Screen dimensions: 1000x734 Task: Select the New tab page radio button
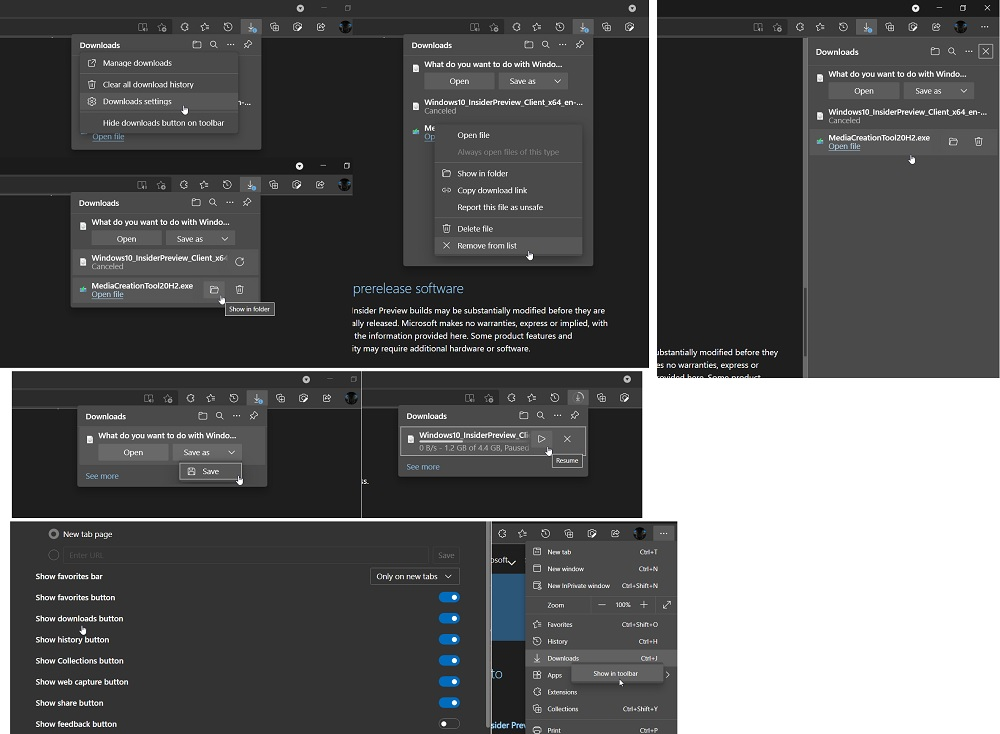pos(54,534)
